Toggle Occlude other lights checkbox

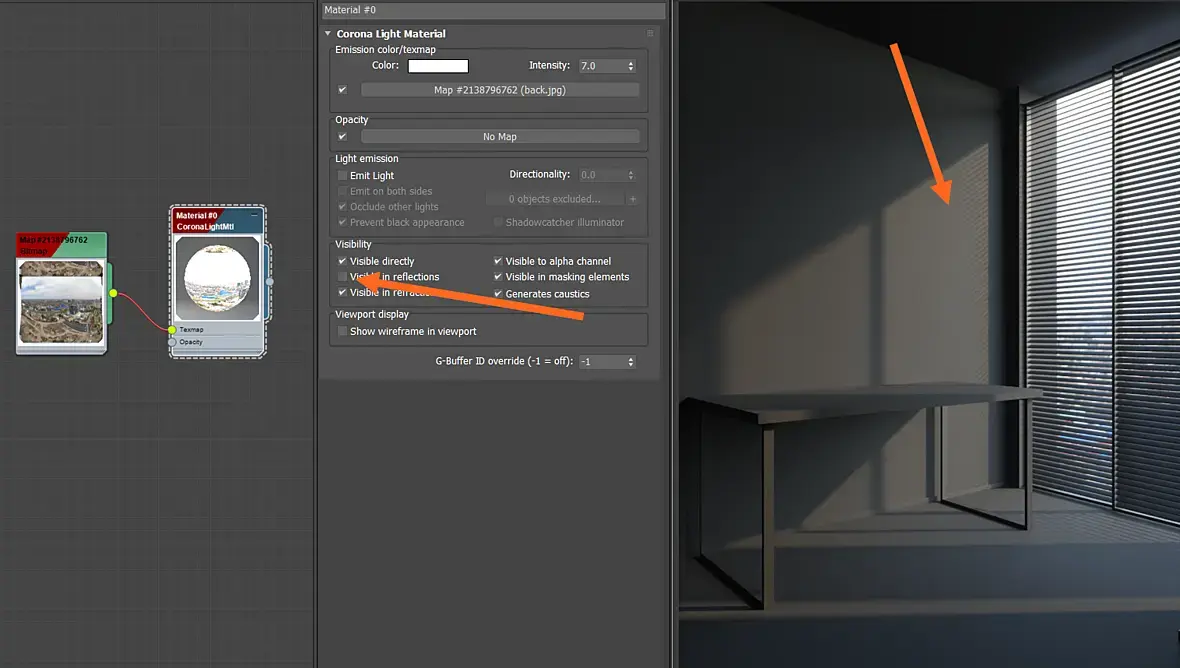(342, 207)
